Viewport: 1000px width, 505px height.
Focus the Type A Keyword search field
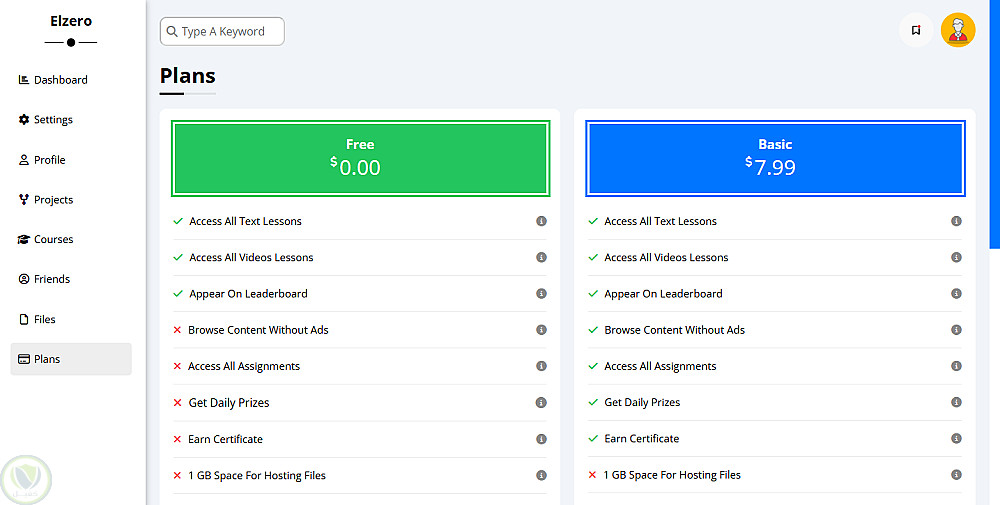[230, 32]
